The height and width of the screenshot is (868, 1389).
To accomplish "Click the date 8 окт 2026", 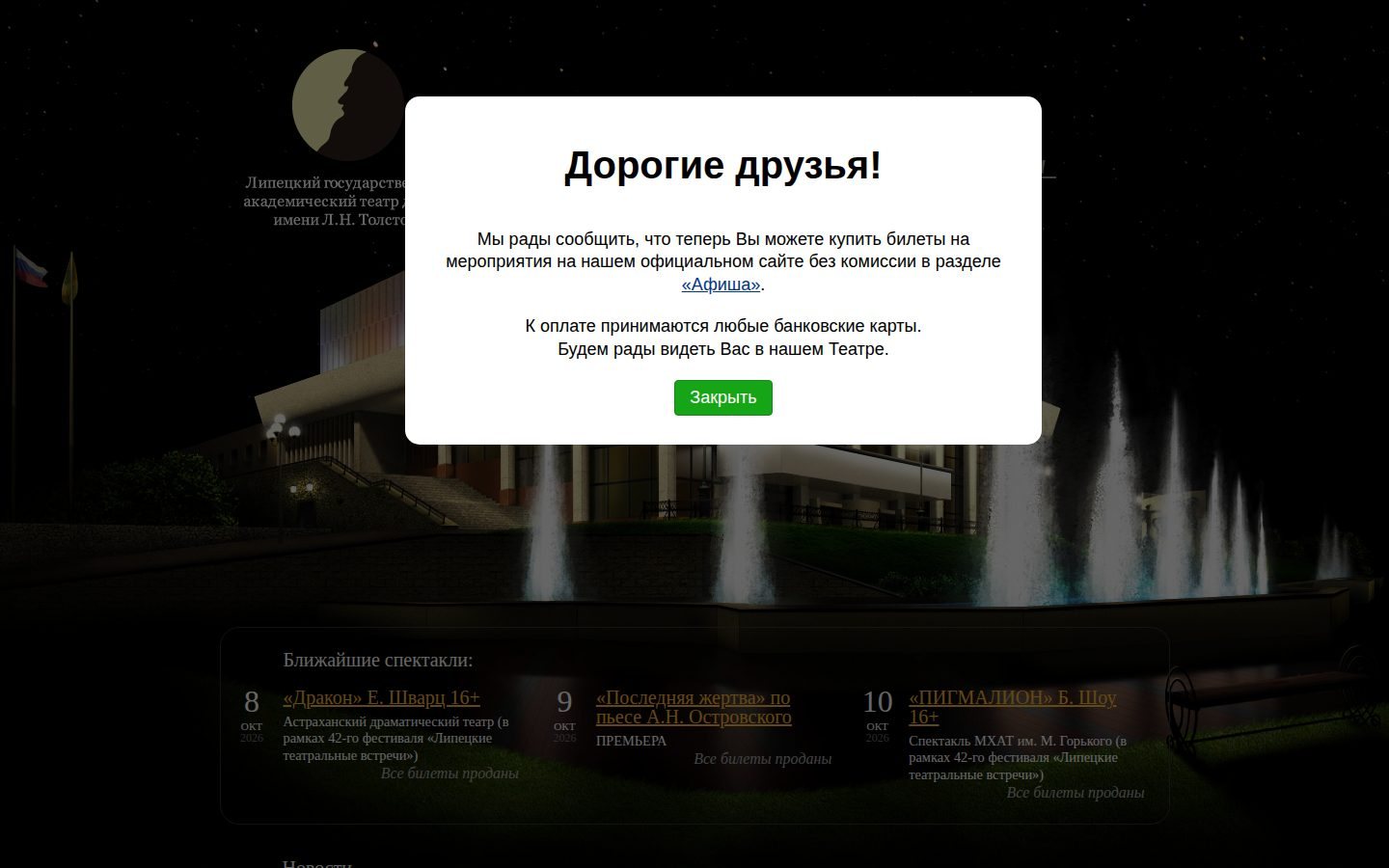I will tap(252, 715).
